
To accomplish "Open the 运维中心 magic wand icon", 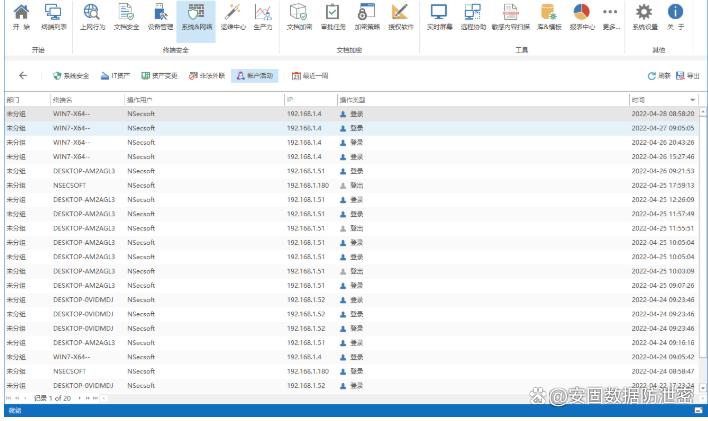I will [x=232, y=16].
